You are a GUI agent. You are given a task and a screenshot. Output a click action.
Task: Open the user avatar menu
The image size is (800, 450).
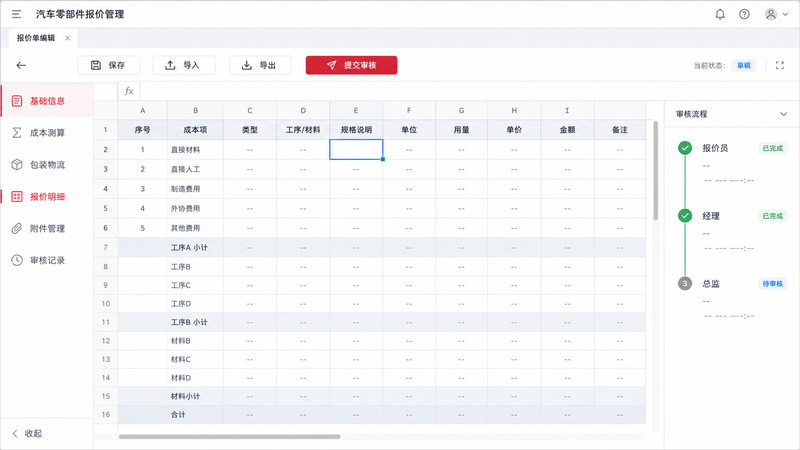[x=776, y=14]
